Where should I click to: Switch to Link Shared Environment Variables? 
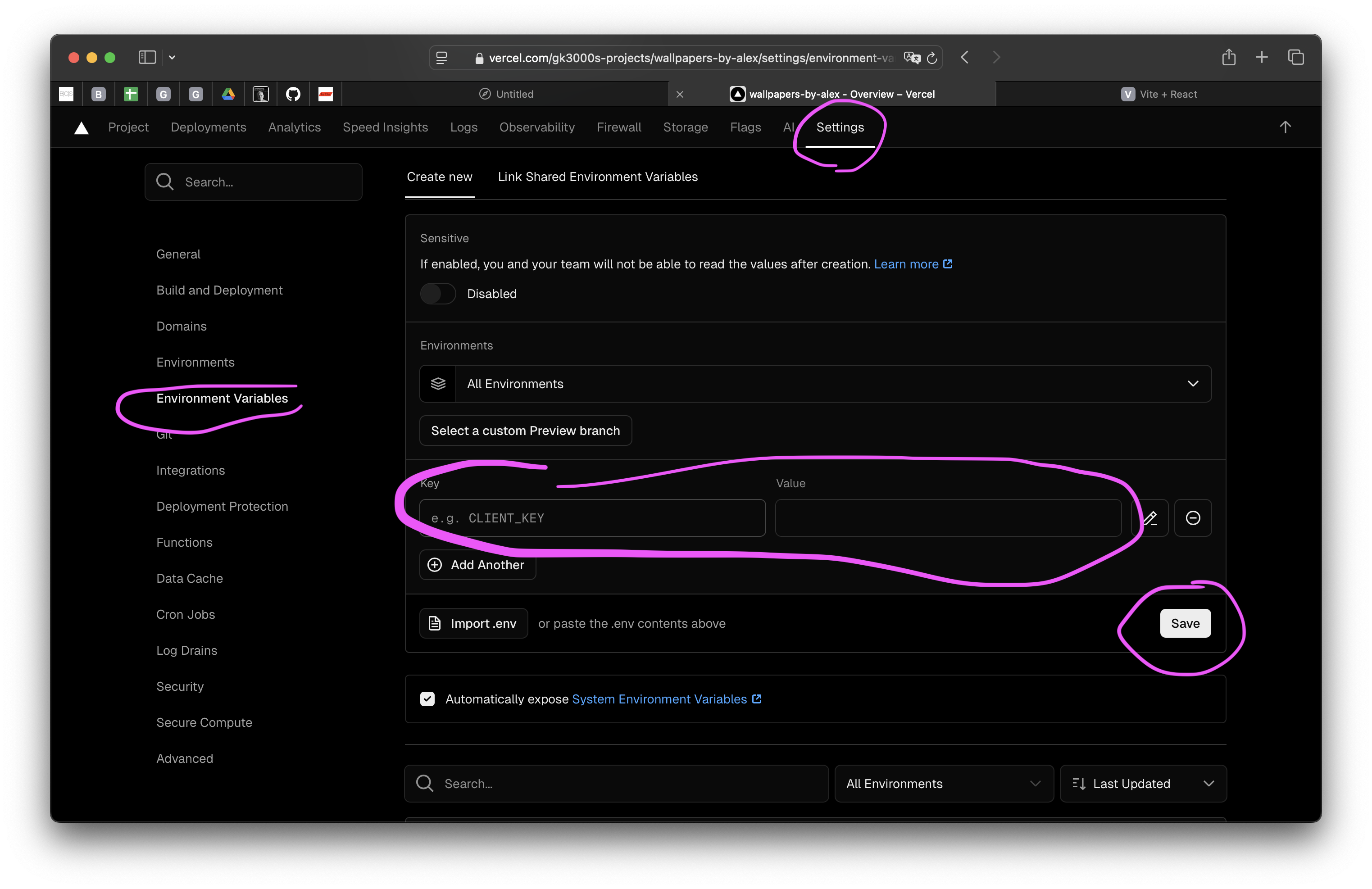click(598, 177)
